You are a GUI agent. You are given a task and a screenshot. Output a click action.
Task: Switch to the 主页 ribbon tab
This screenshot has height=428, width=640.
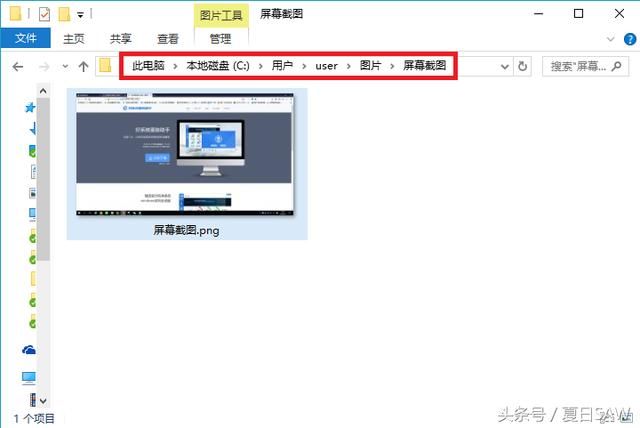[74, 39]
